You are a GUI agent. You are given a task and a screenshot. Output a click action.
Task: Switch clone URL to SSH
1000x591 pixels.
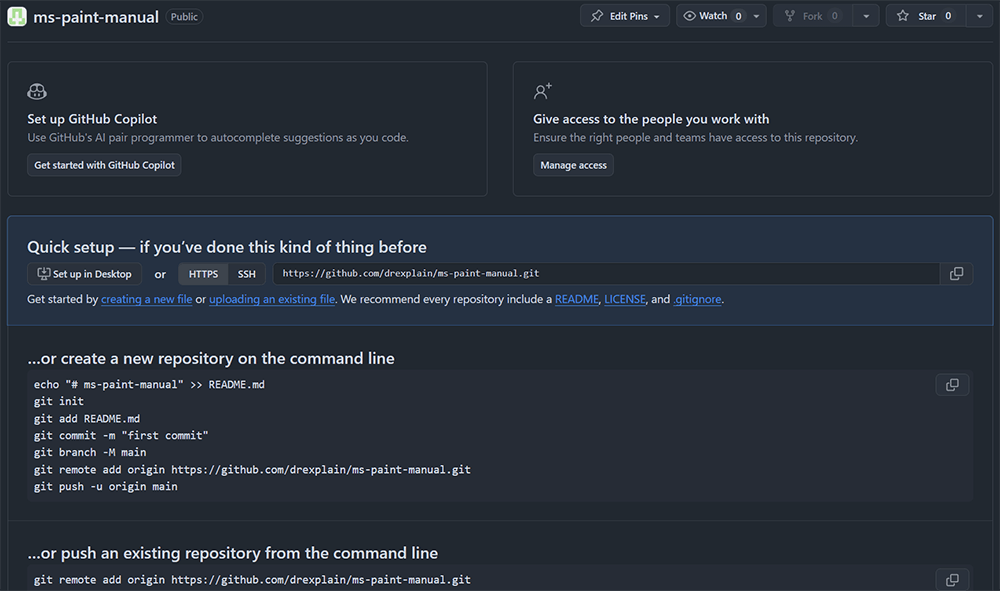[x=247, y=274]
